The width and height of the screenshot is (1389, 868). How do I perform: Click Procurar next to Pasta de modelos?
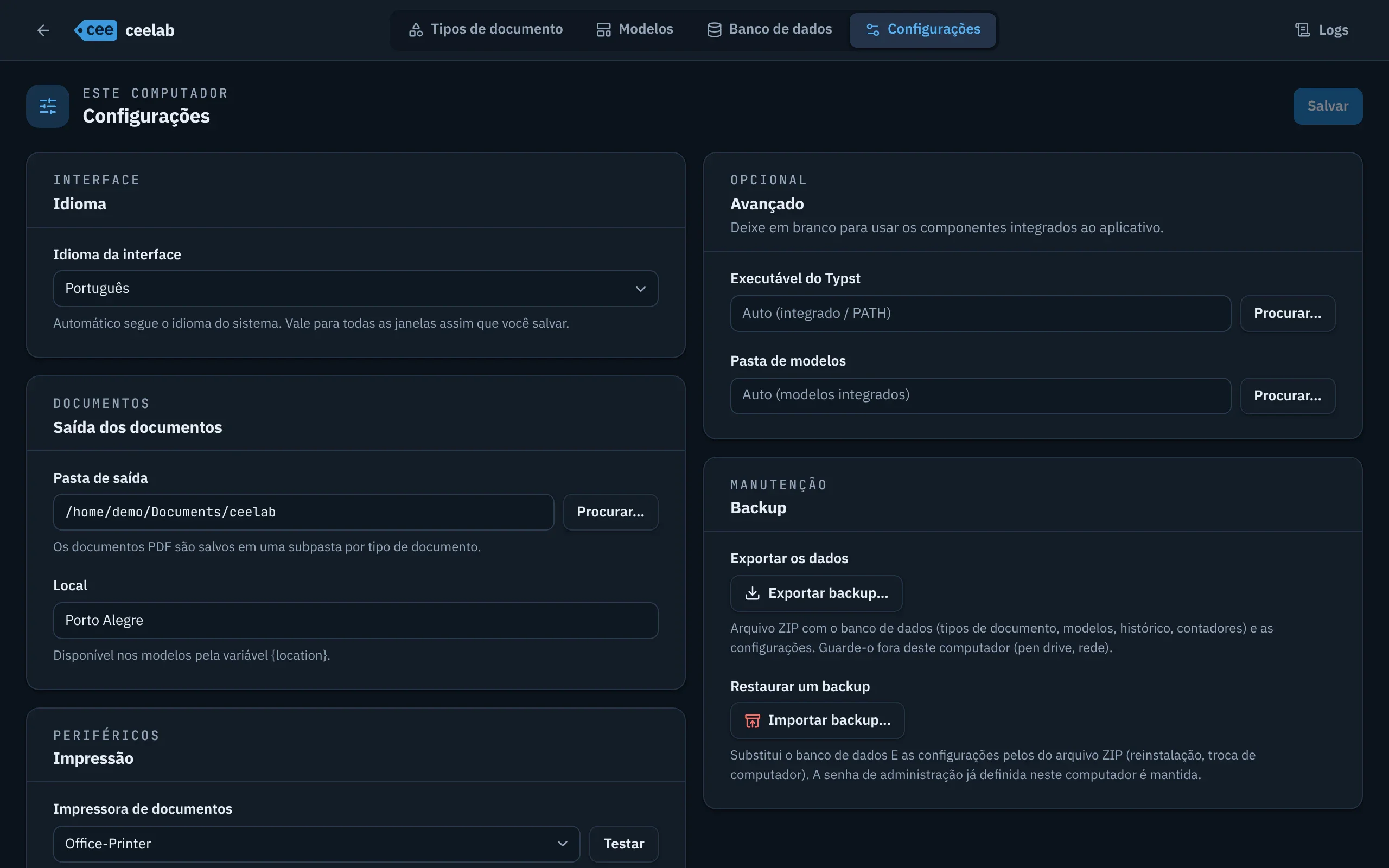click(1288, 395)
